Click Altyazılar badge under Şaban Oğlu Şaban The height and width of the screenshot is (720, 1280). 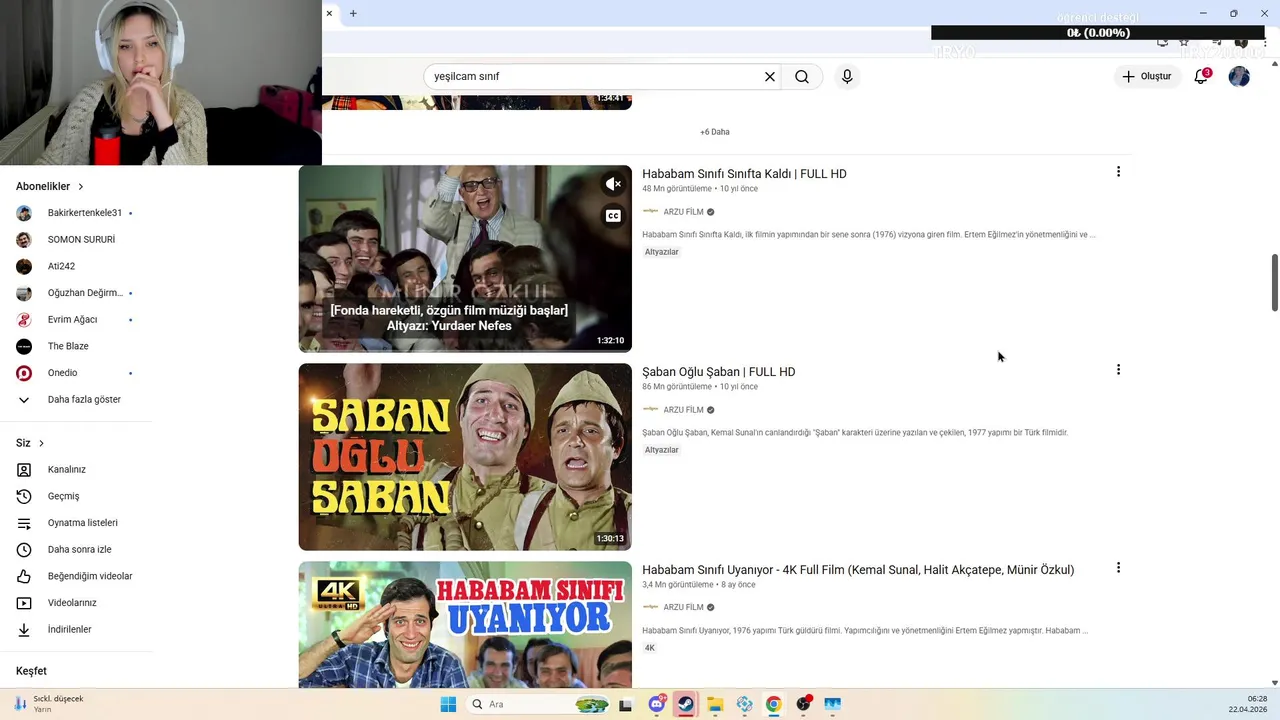coord(662,450)
